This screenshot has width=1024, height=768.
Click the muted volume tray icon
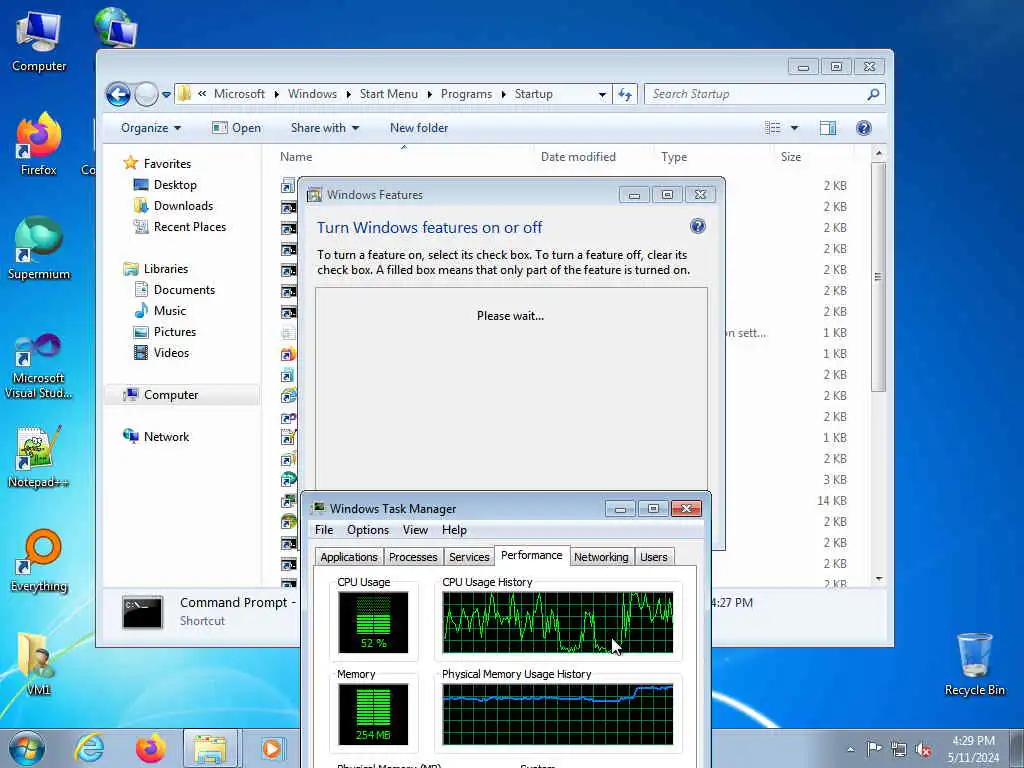click(923, 749)
